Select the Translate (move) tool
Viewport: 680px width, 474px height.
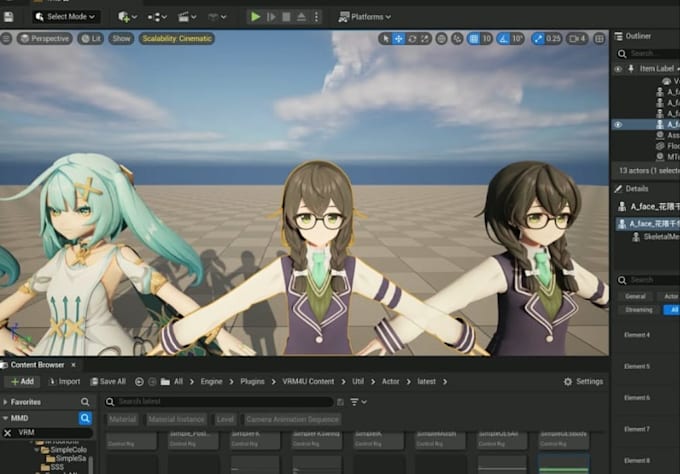[398, 39]
